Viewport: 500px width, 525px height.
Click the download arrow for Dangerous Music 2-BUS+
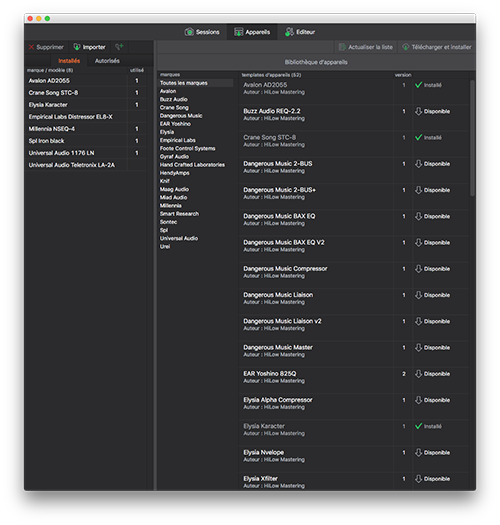418,190
